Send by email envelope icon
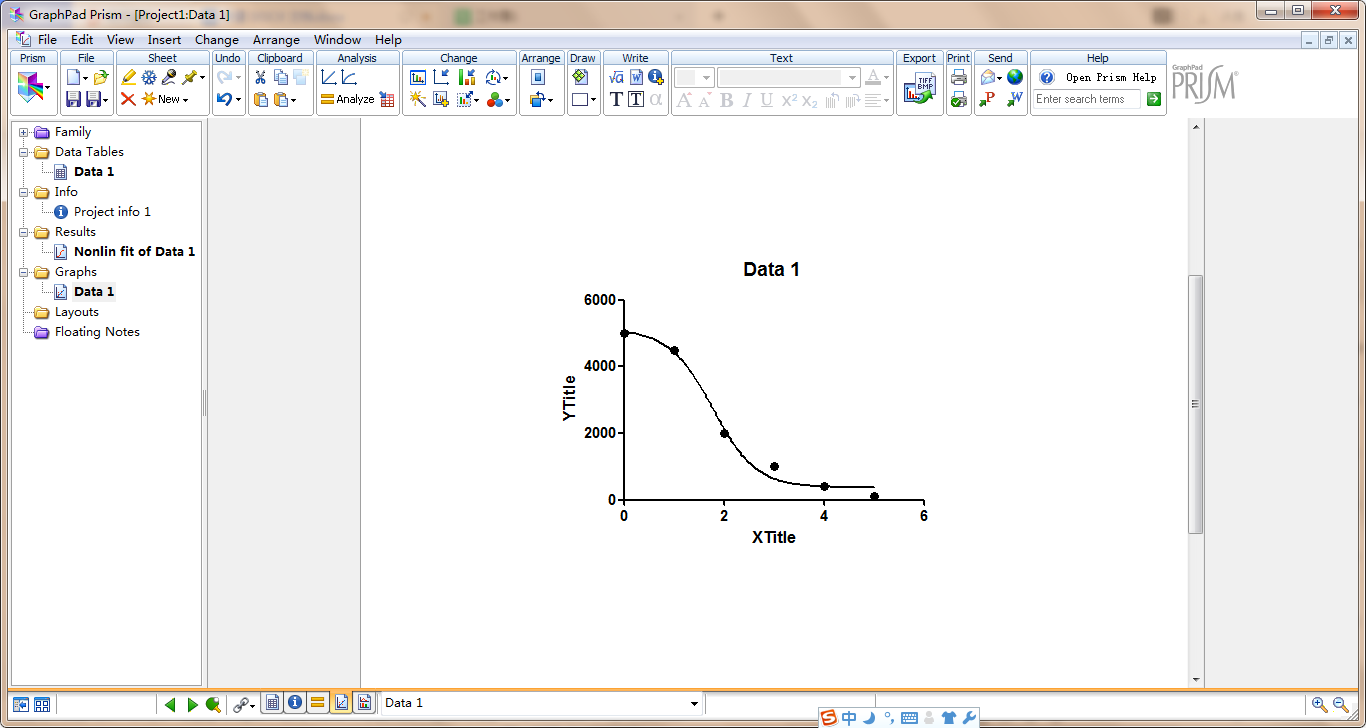The height and width of the screenshot is (728, 1366). (987, 77)
